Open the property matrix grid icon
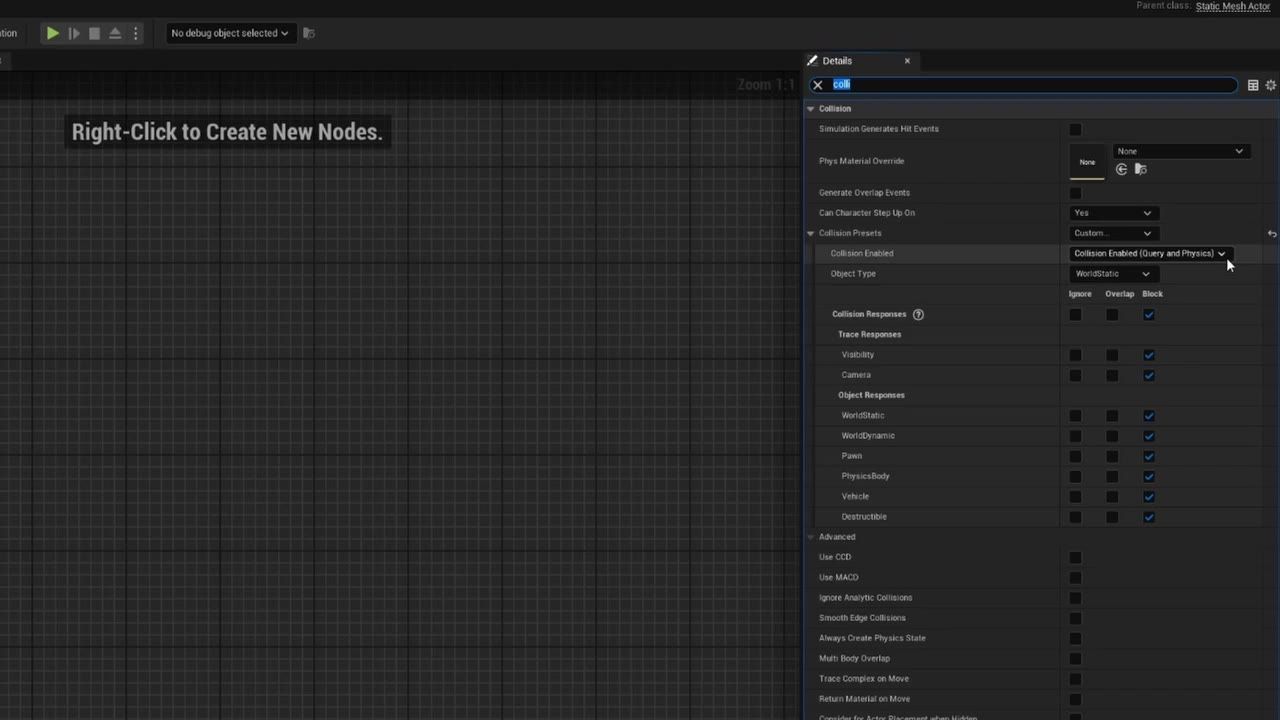1280x720 pixels. [1253, 85]
